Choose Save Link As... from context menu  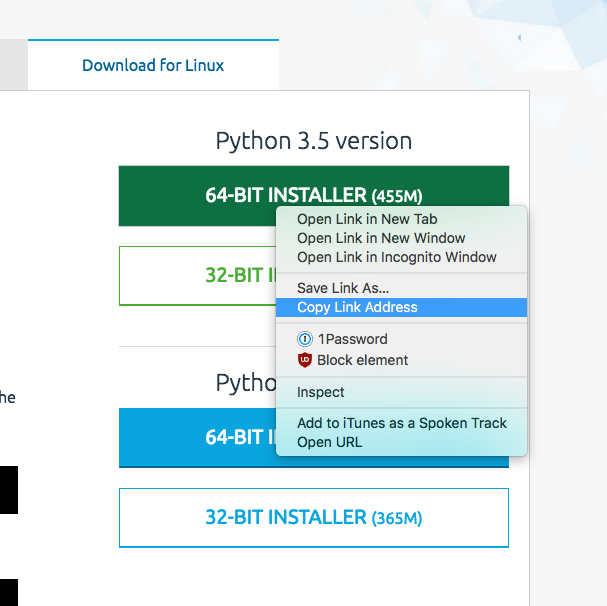[343, 288]
